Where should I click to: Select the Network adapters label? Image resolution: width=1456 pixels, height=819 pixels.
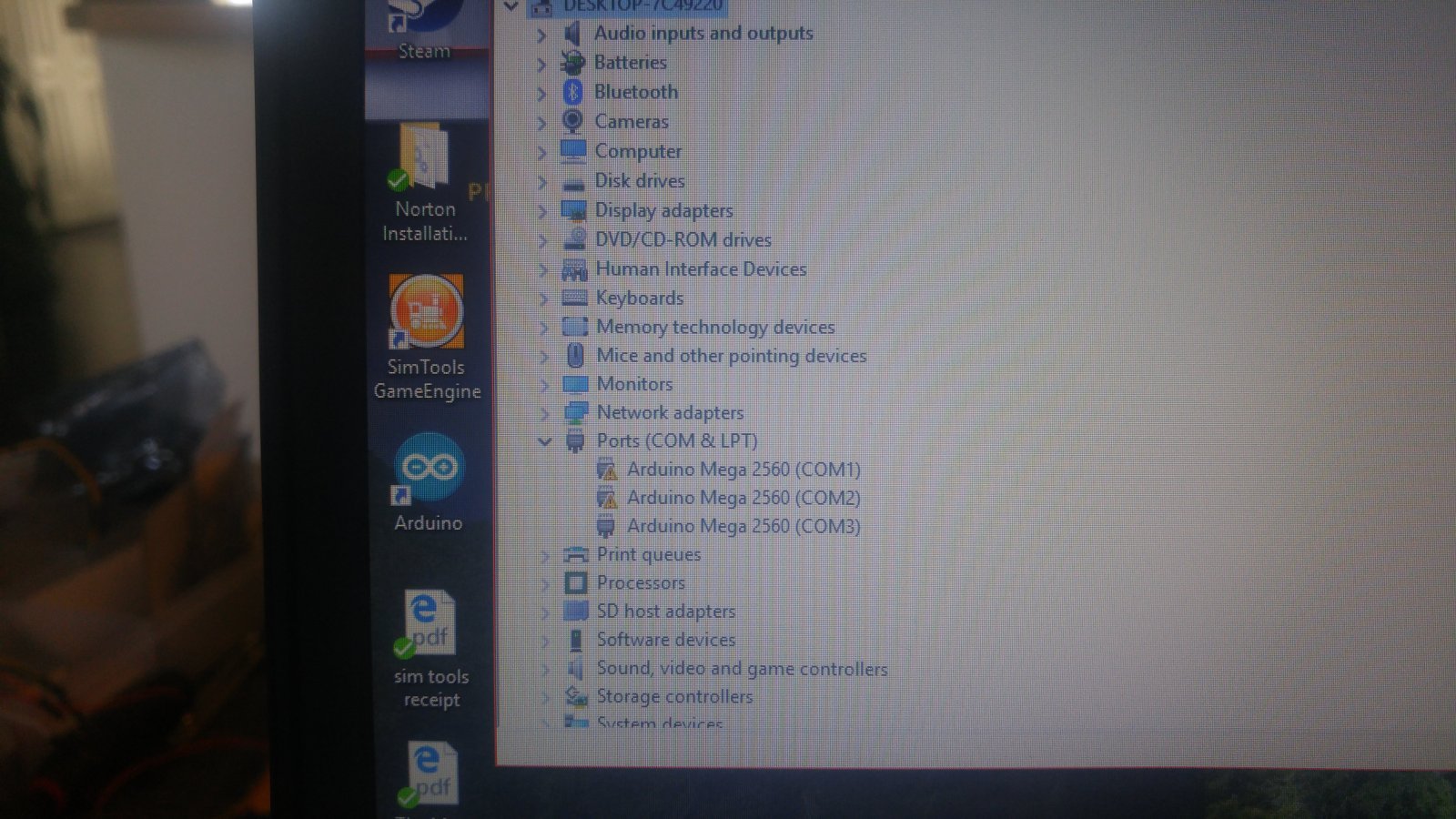(670, 413)
